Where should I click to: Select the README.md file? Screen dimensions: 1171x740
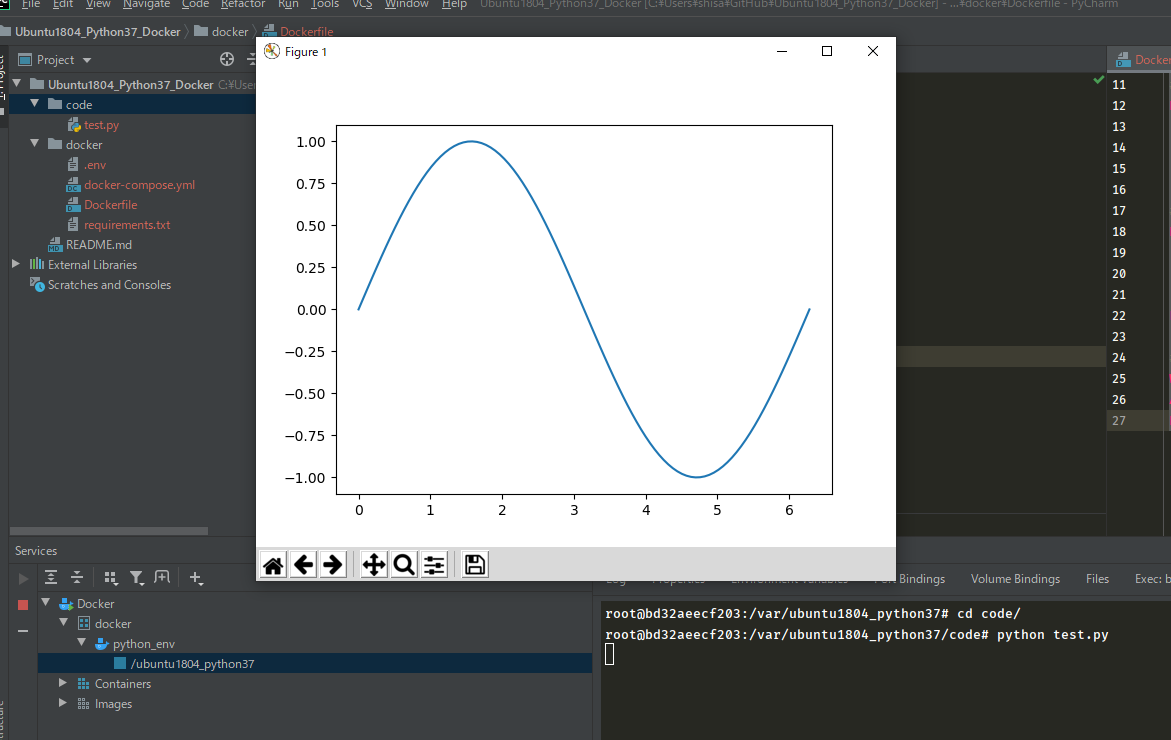click(98, 244)
